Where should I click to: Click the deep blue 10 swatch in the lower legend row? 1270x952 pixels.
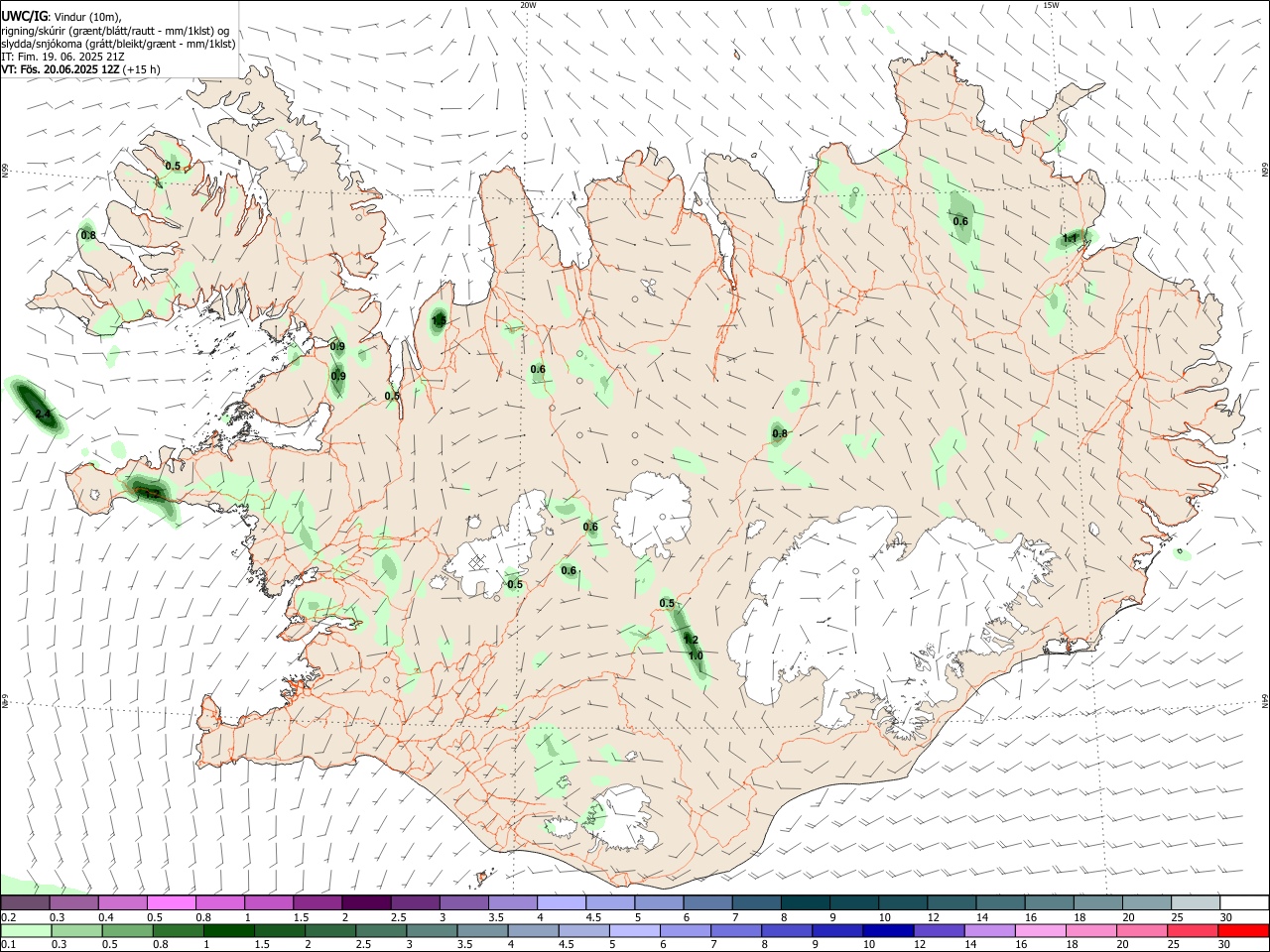(x=887, y=930)
